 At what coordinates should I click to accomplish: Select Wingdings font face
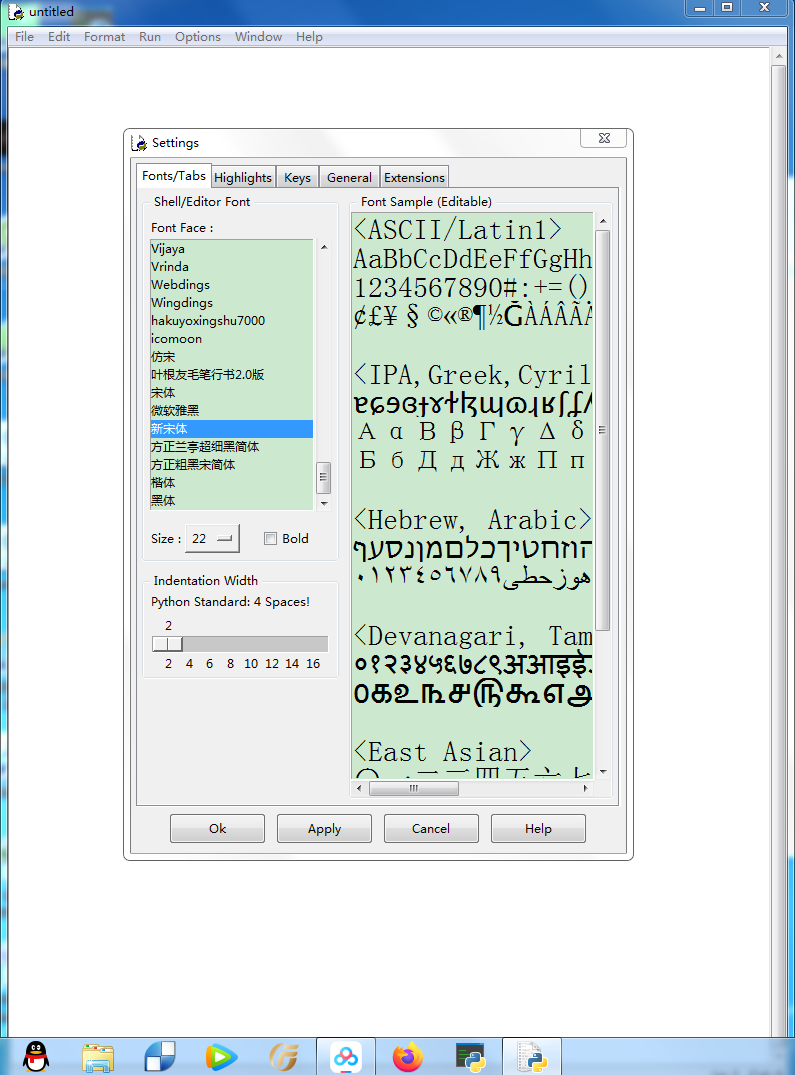click(232, 302)
